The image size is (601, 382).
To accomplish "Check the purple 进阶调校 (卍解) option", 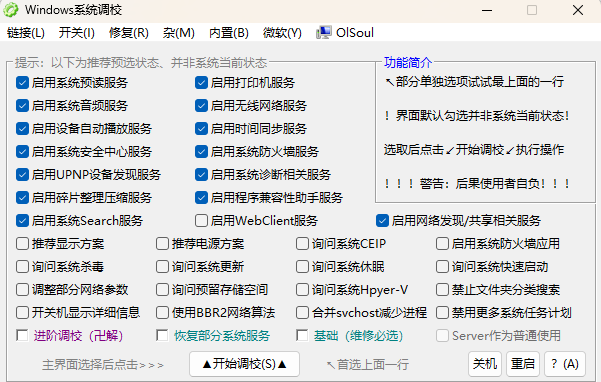I will (x=22, y=336).
